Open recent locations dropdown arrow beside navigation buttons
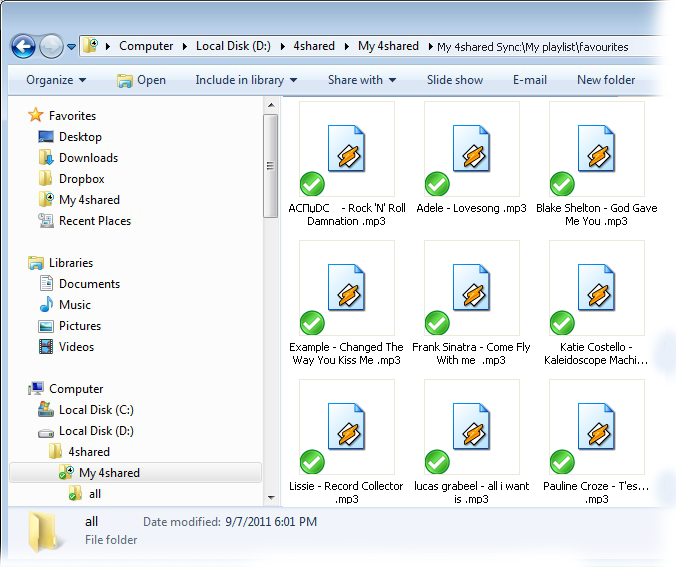Image resolution: width=676 pixels, height=572 pixels. point(72,47)
